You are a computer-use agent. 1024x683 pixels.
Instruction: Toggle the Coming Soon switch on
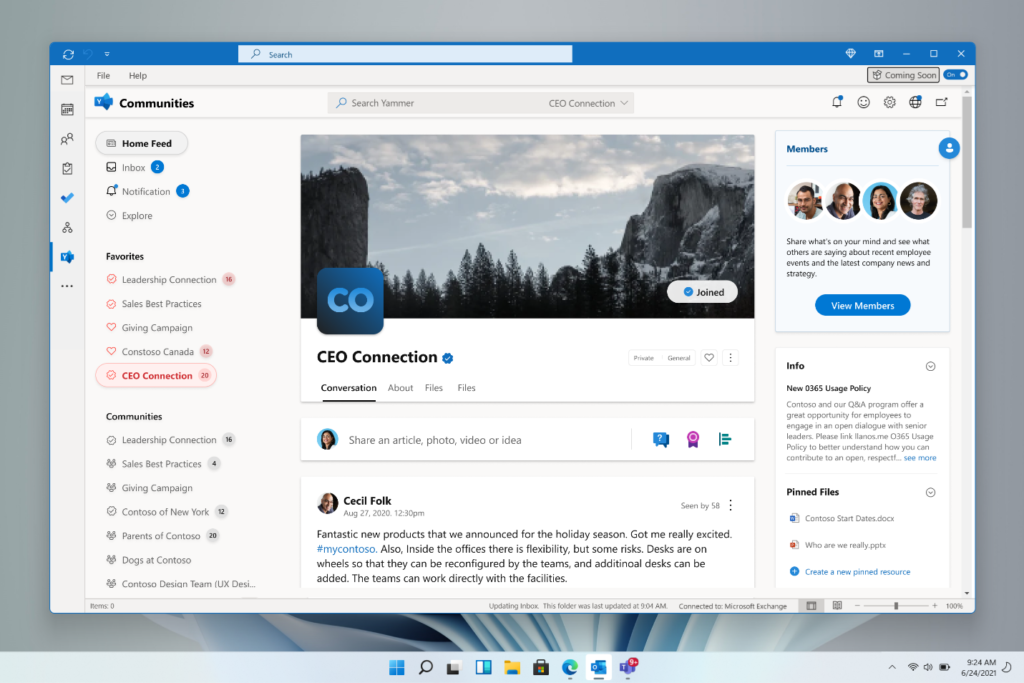tap(956, 74)
